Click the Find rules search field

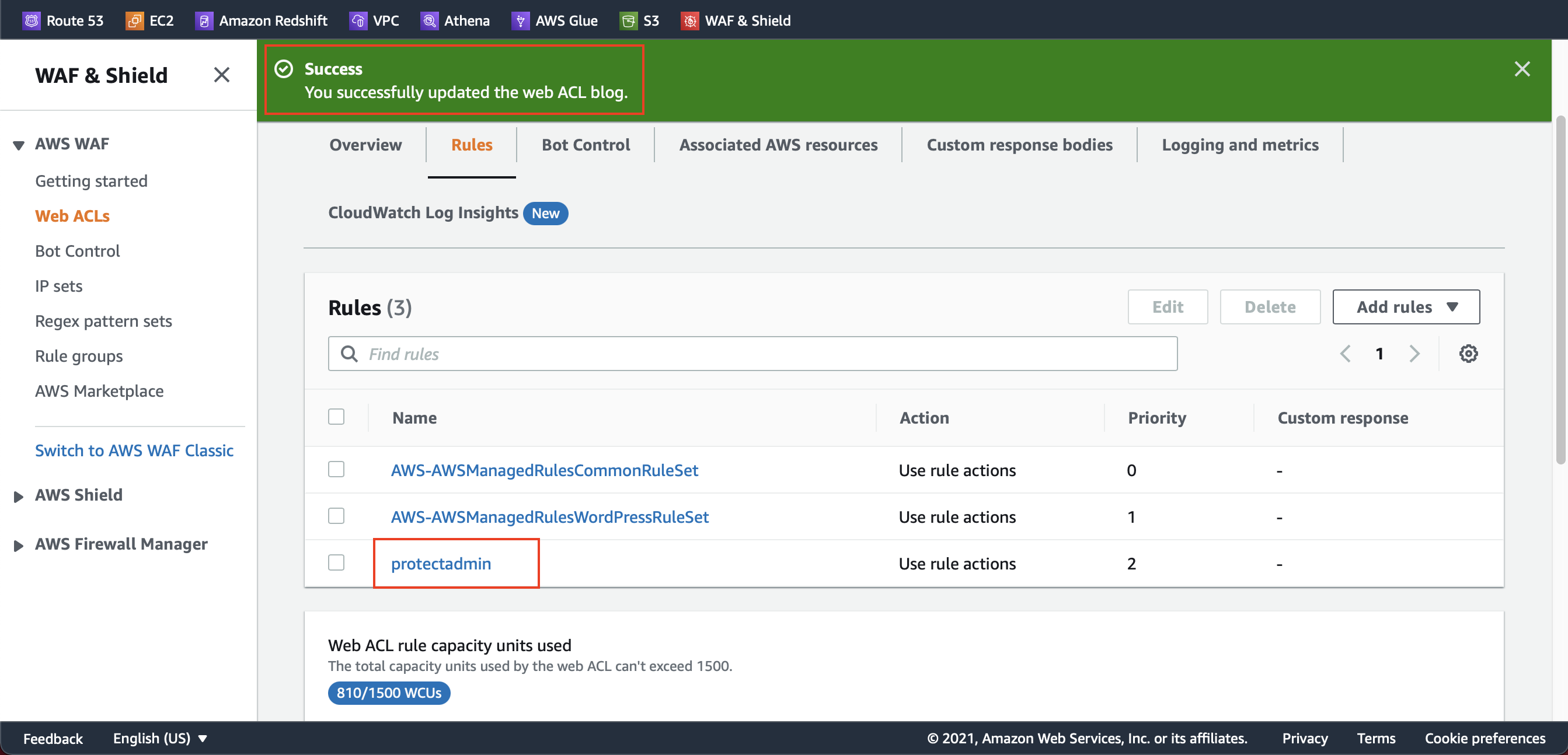[752, 354]
